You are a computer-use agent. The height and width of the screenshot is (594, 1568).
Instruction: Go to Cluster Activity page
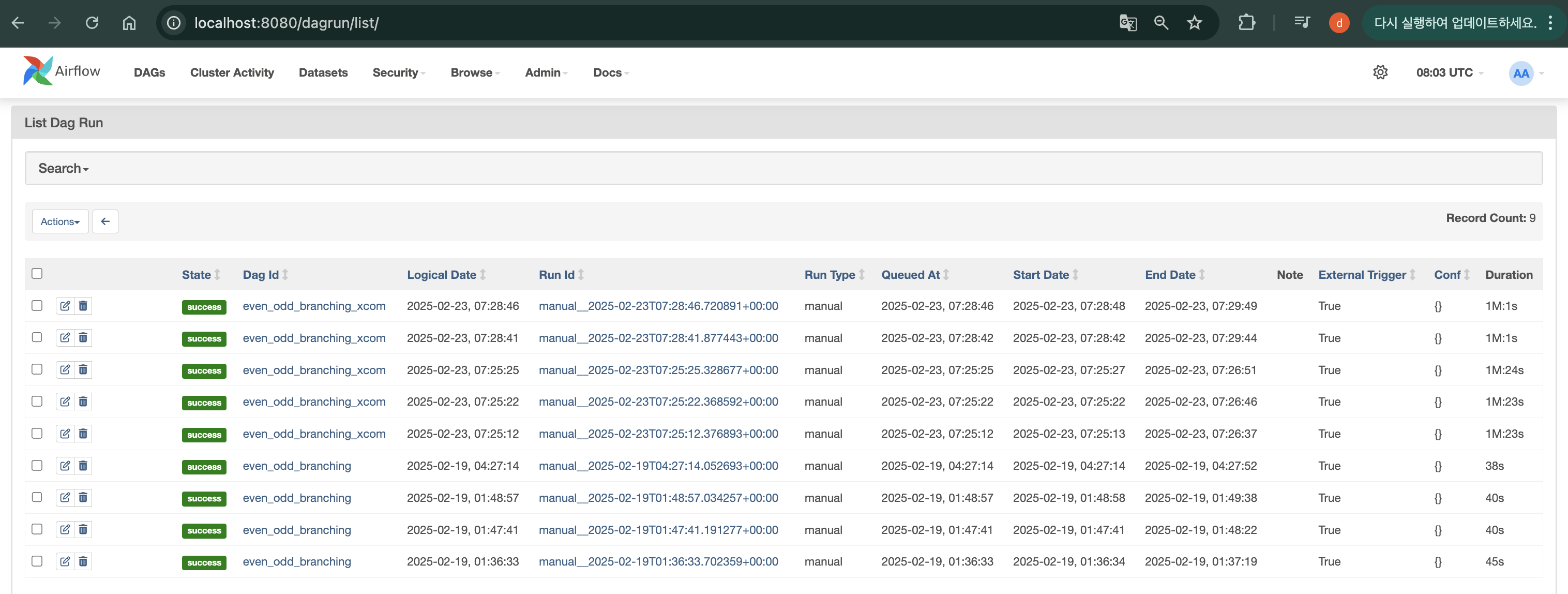pos(232,72)
